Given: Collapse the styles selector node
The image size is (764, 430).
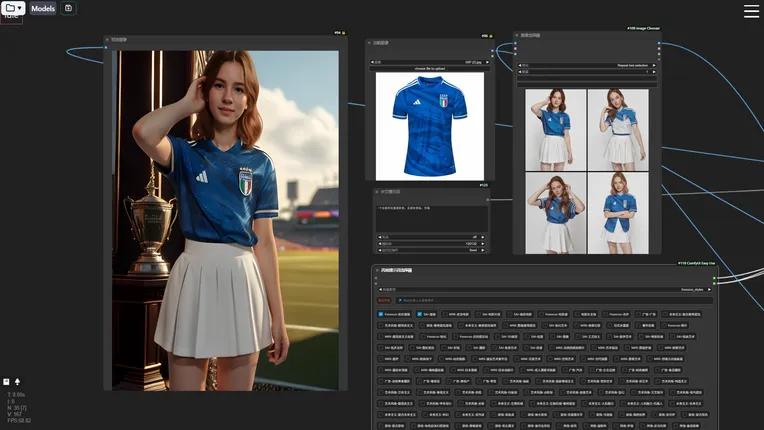Looking at the screenshot, I should 378,270.
